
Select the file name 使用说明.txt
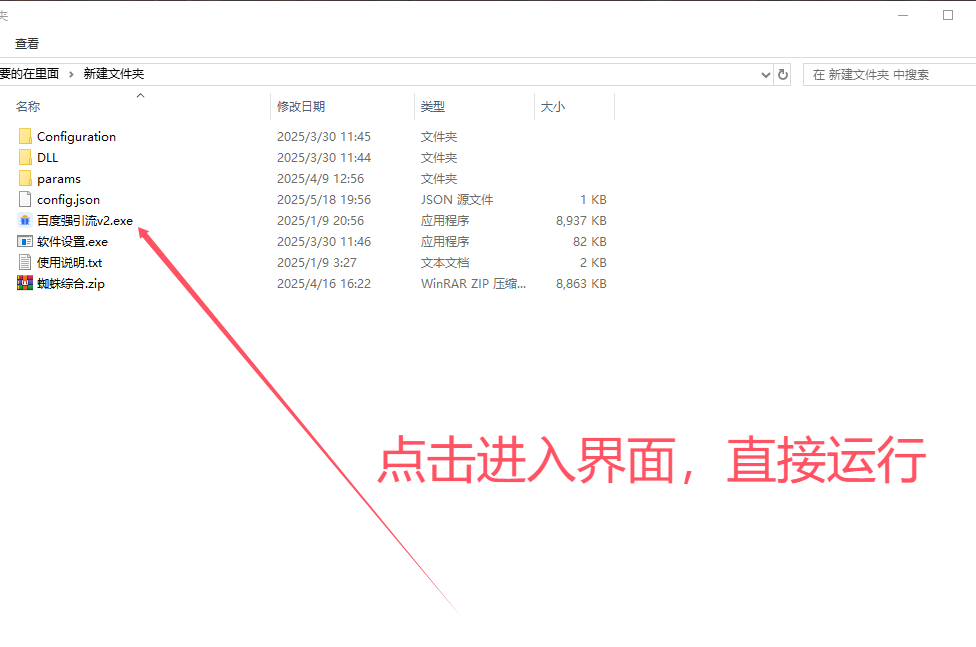(70, 263)
